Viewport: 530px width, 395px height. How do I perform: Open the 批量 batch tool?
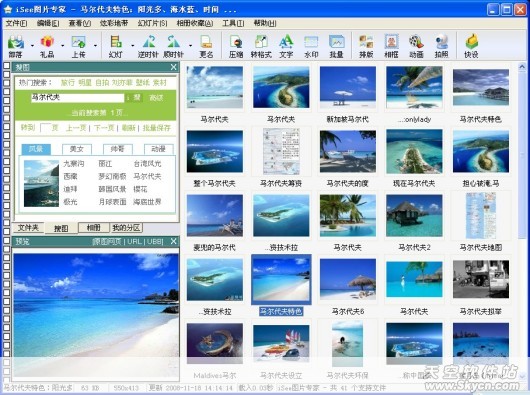(337, 46)
